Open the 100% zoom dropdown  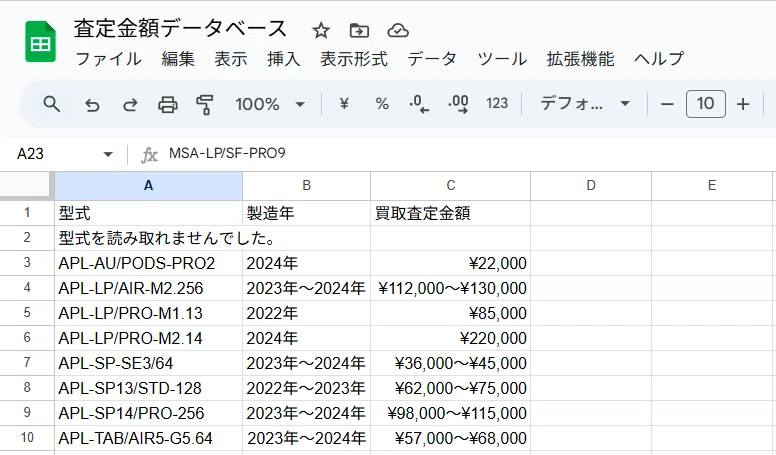click(270, 104)
